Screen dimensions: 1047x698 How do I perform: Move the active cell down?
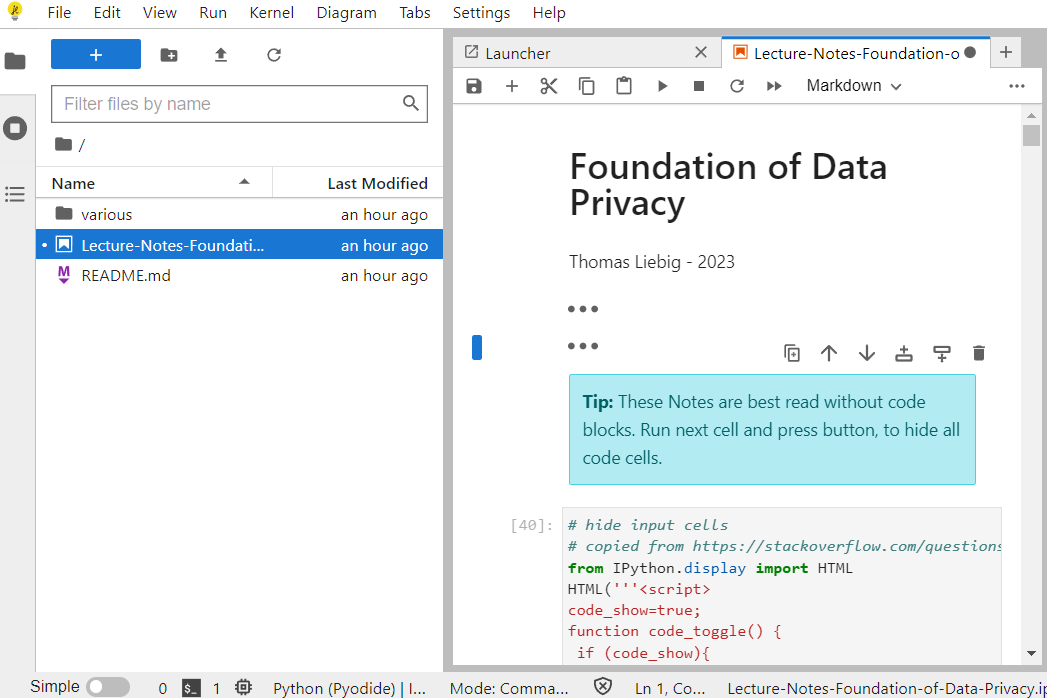[867, 353]
